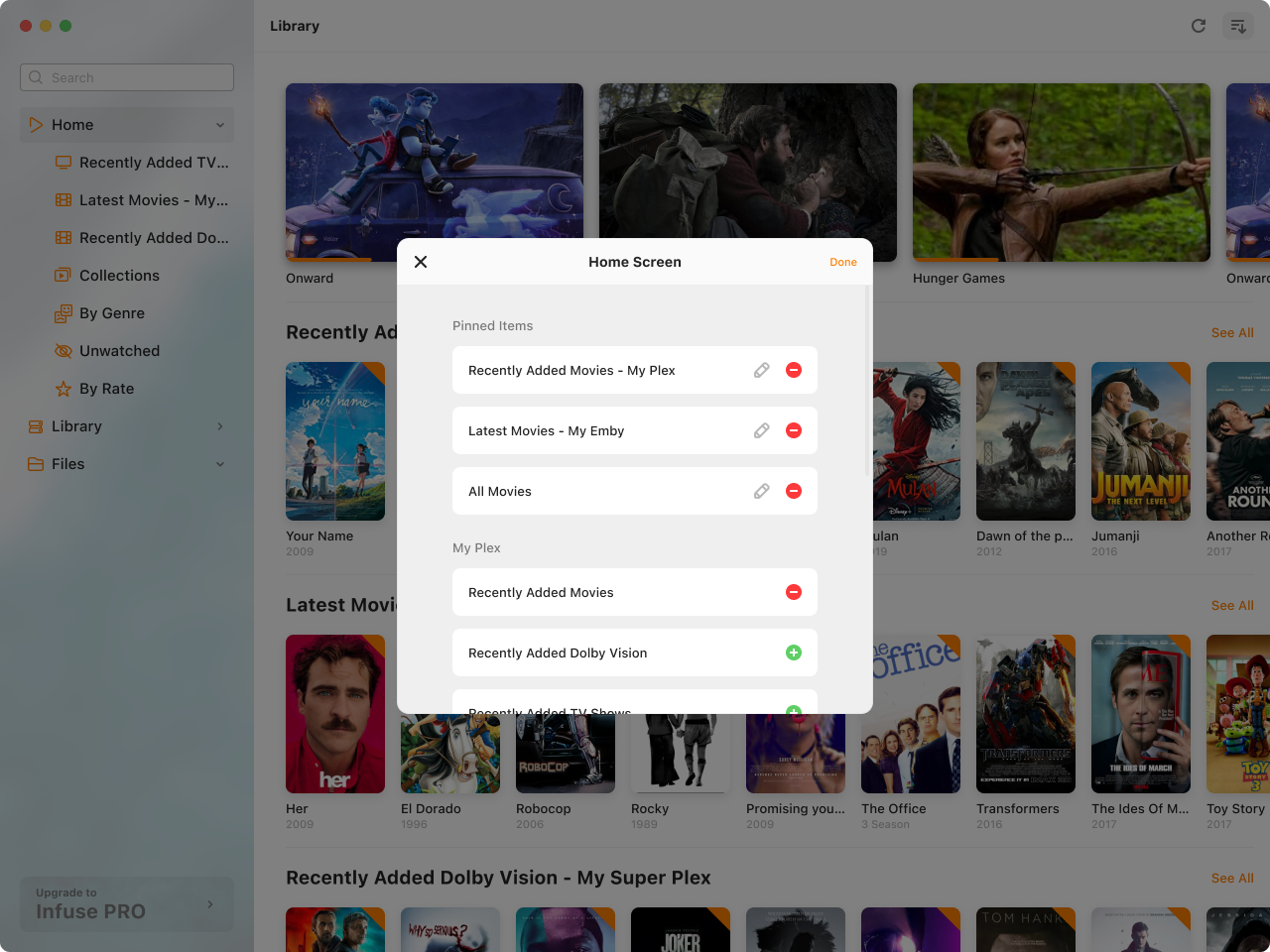Open the Joker poster in Dolby Vision row

tap(681, 930)
